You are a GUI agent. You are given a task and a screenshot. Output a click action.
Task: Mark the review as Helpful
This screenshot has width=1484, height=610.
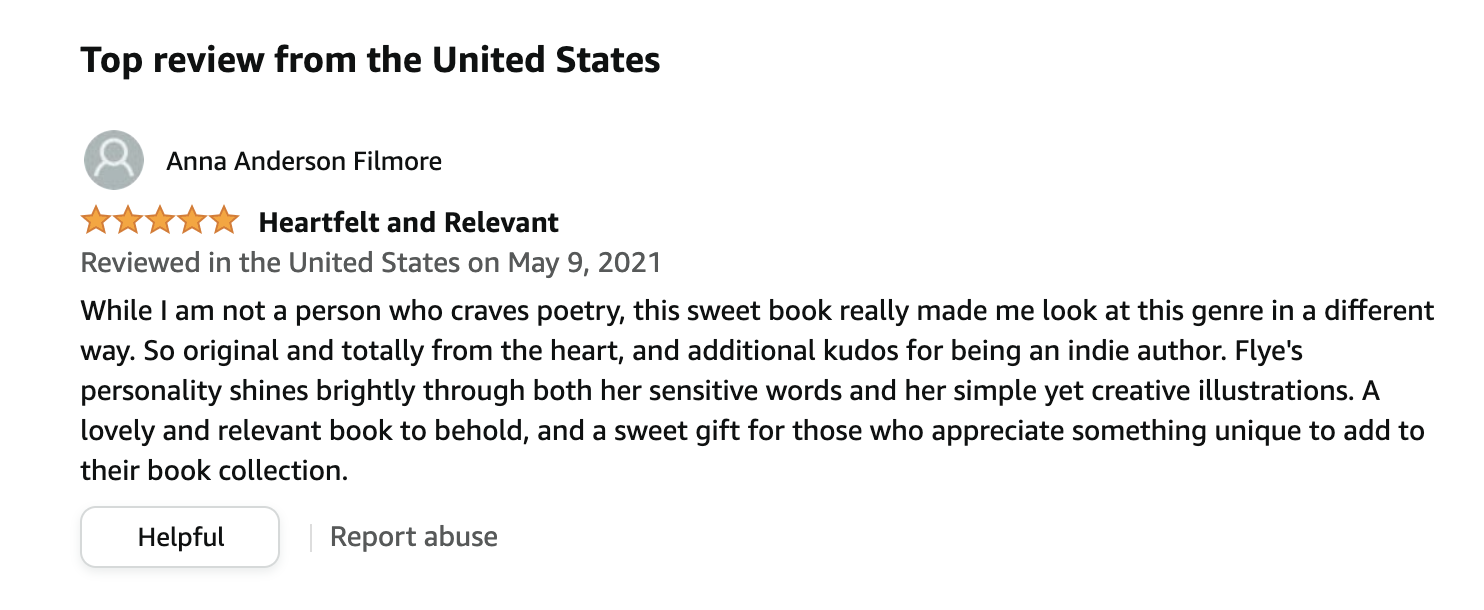tap(180, 537)
